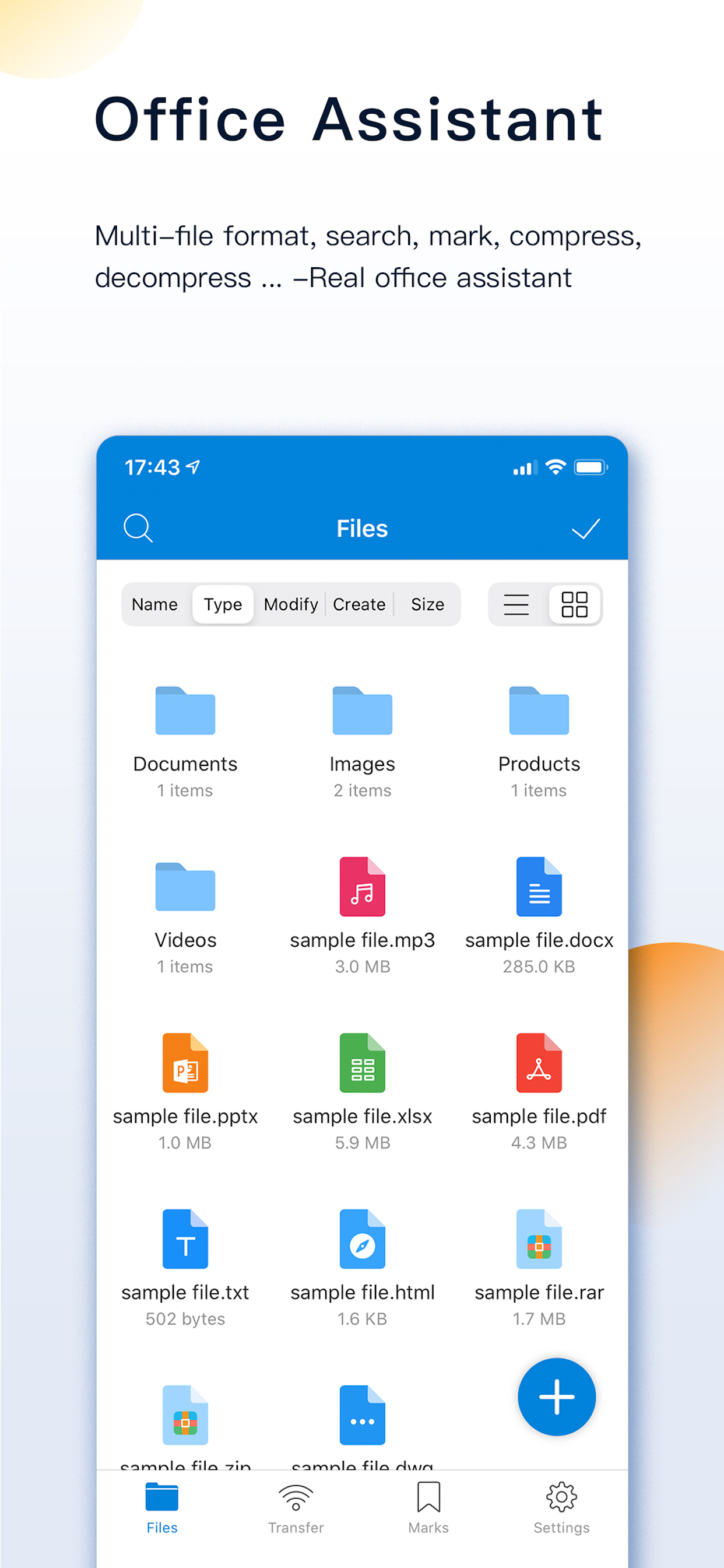Sort files by Size
The width and height of the screenshot is (724, 1568).
pyautogui.click(x=427, y=604)
